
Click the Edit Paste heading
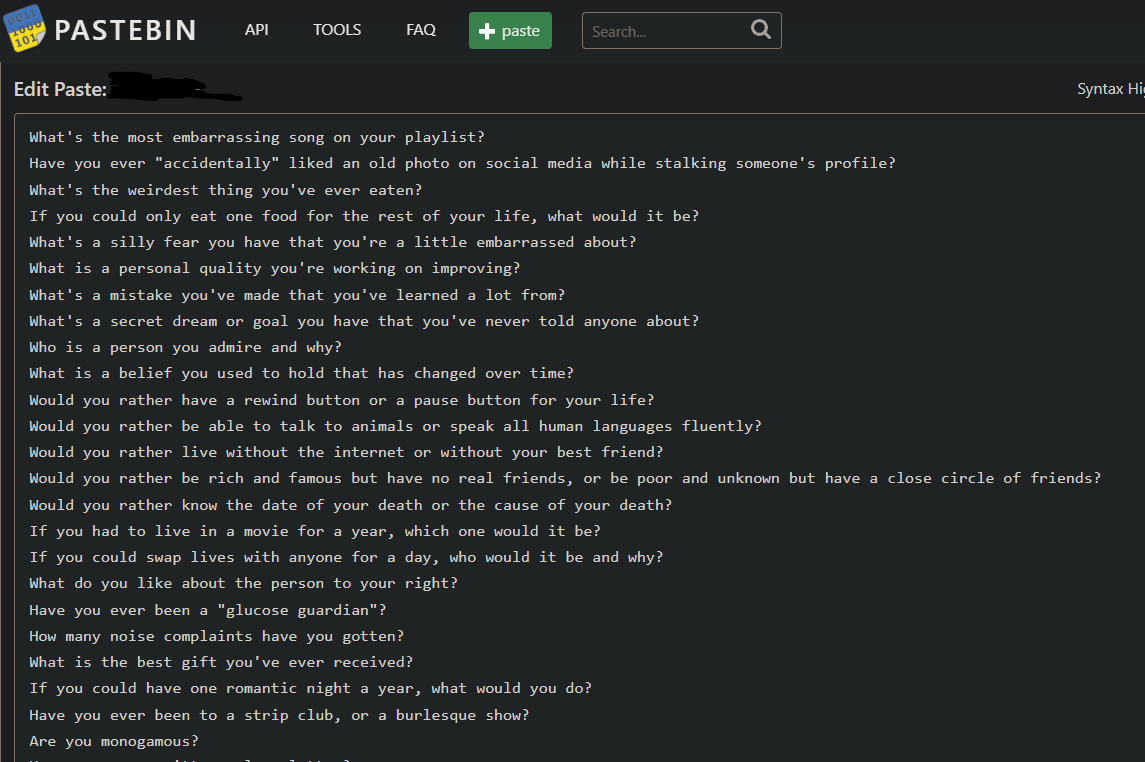pos(60,89)
